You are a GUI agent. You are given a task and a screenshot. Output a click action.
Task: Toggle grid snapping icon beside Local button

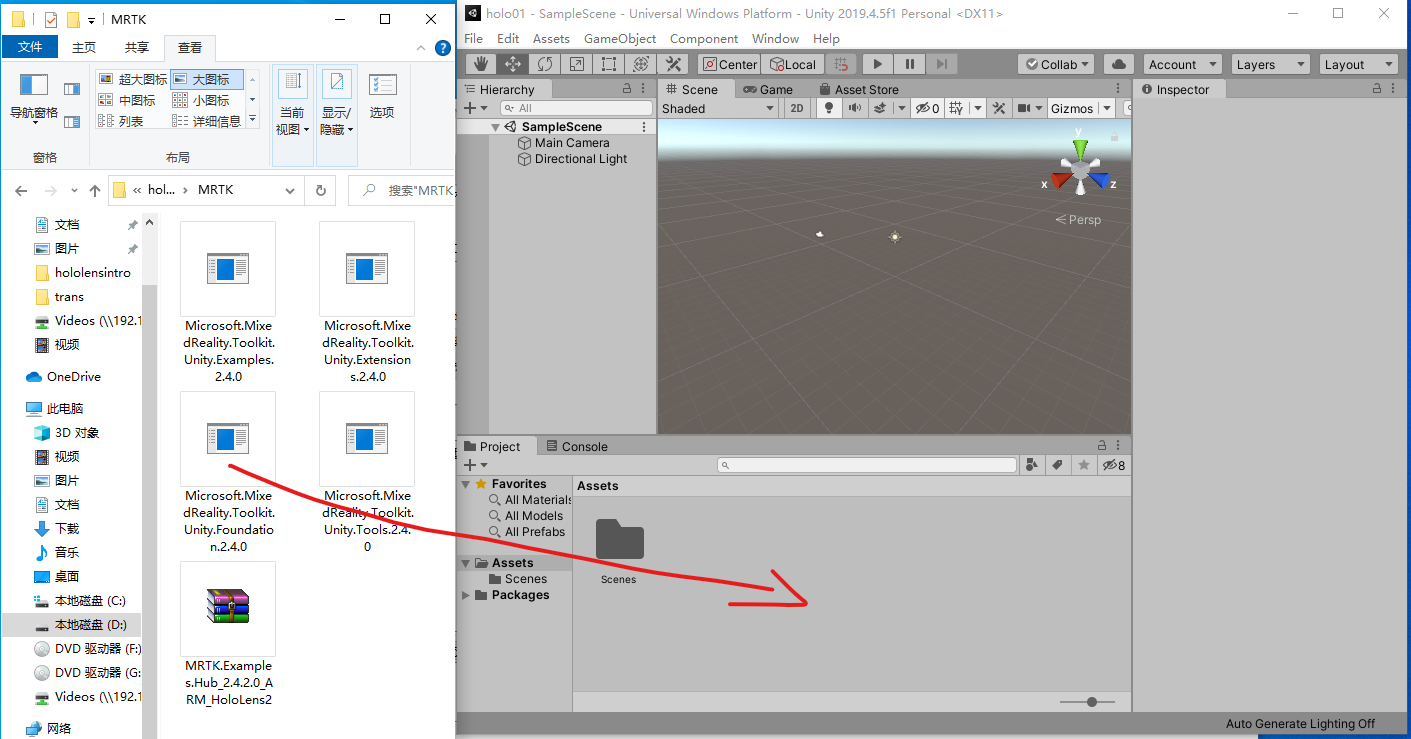[x=841, y=64]
